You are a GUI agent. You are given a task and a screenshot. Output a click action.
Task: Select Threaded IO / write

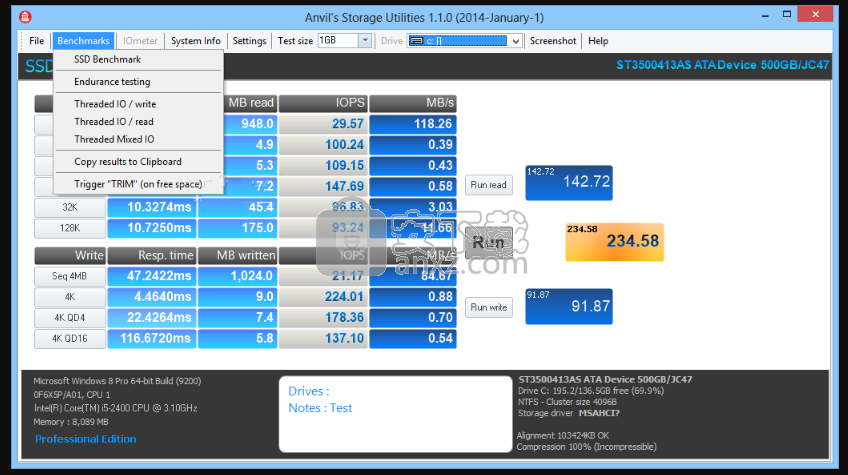pos(115,104)
